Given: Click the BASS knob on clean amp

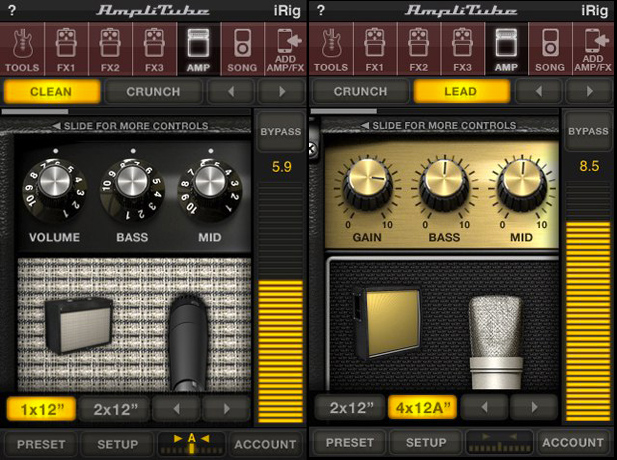Looking at the screenshot, I should click(x=132, y=190).
